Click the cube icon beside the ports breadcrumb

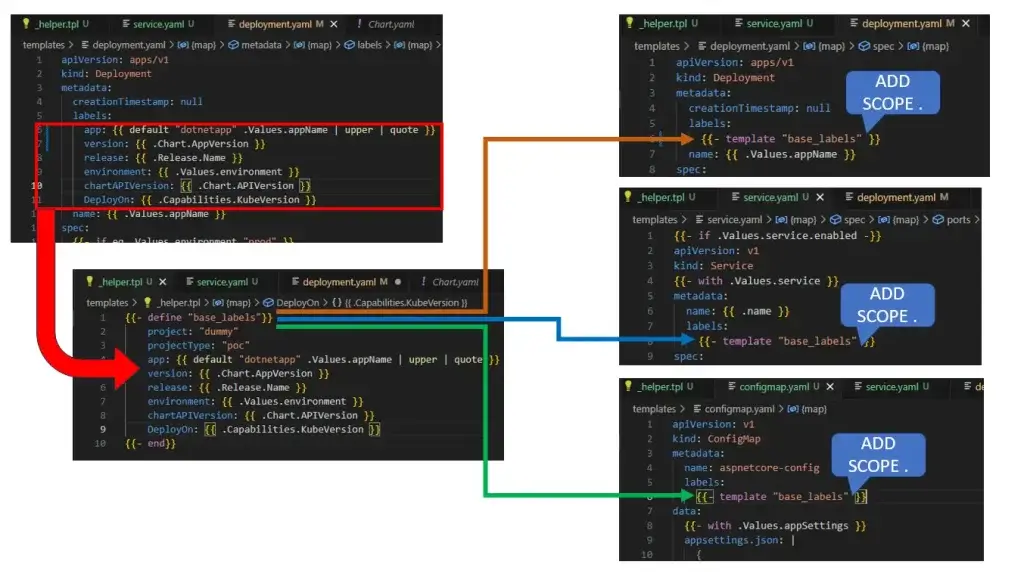click(x=938, y=219)
